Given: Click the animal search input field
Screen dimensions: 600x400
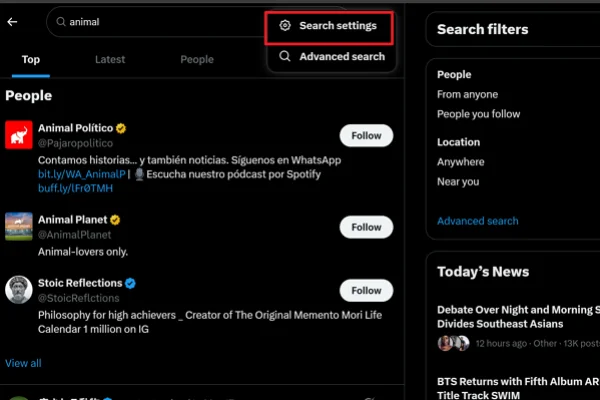Looking at the screenshot, I should 157,22.
